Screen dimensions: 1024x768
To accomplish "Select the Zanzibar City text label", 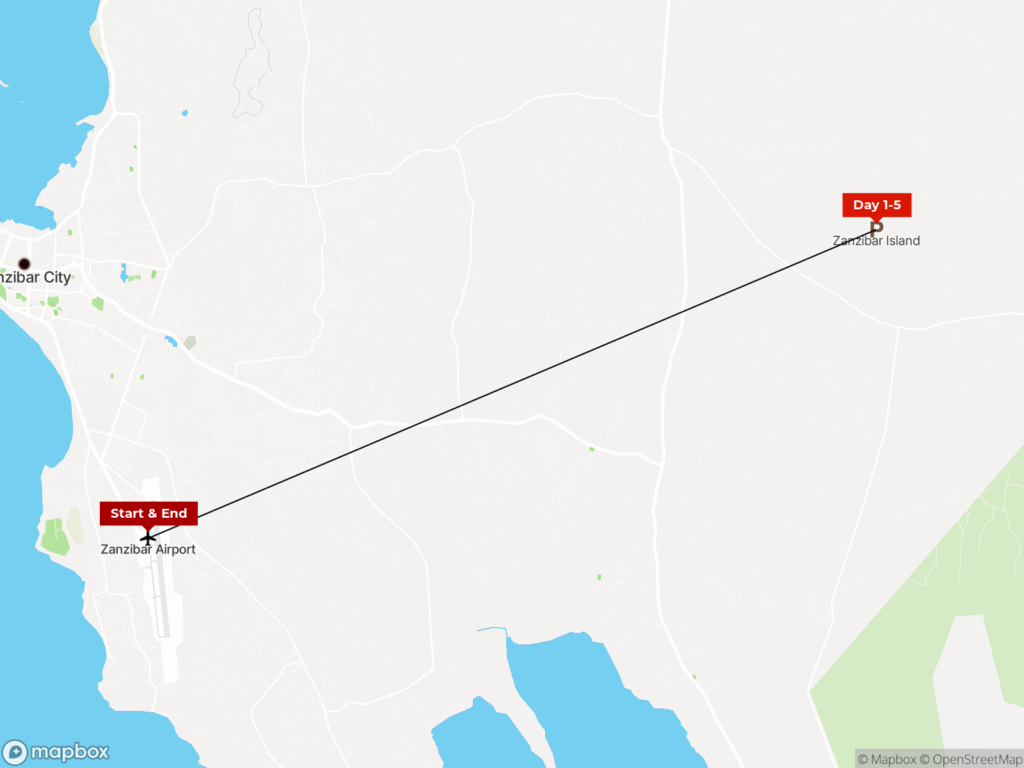I will [35, 278].
